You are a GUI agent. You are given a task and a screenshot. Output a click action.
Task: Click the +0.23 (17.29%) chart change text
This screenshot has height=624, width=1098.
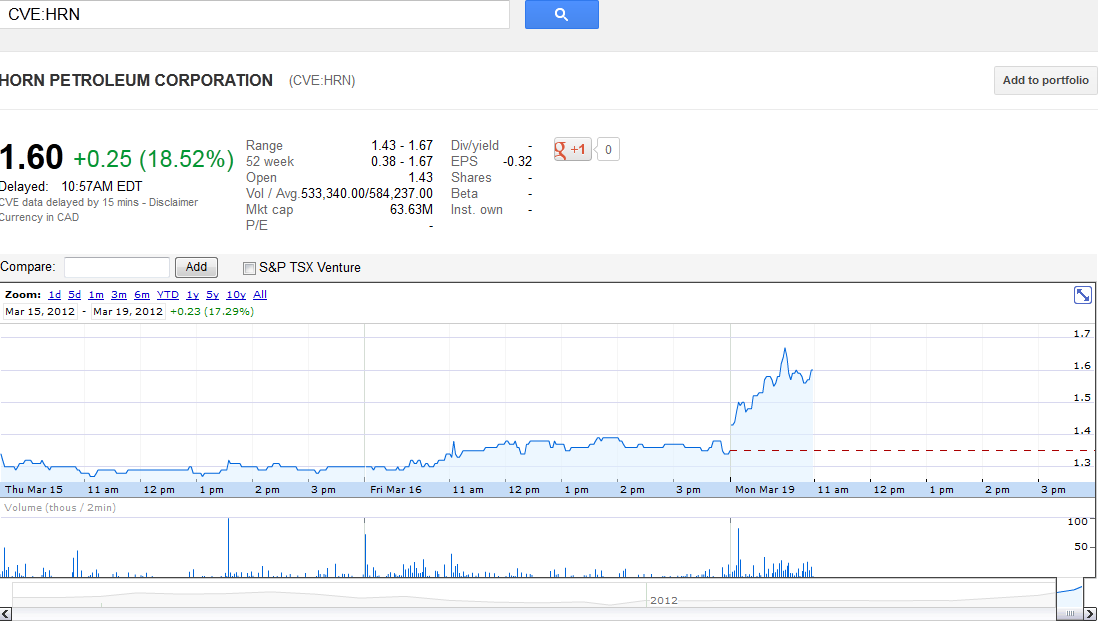tap(212, 311)
